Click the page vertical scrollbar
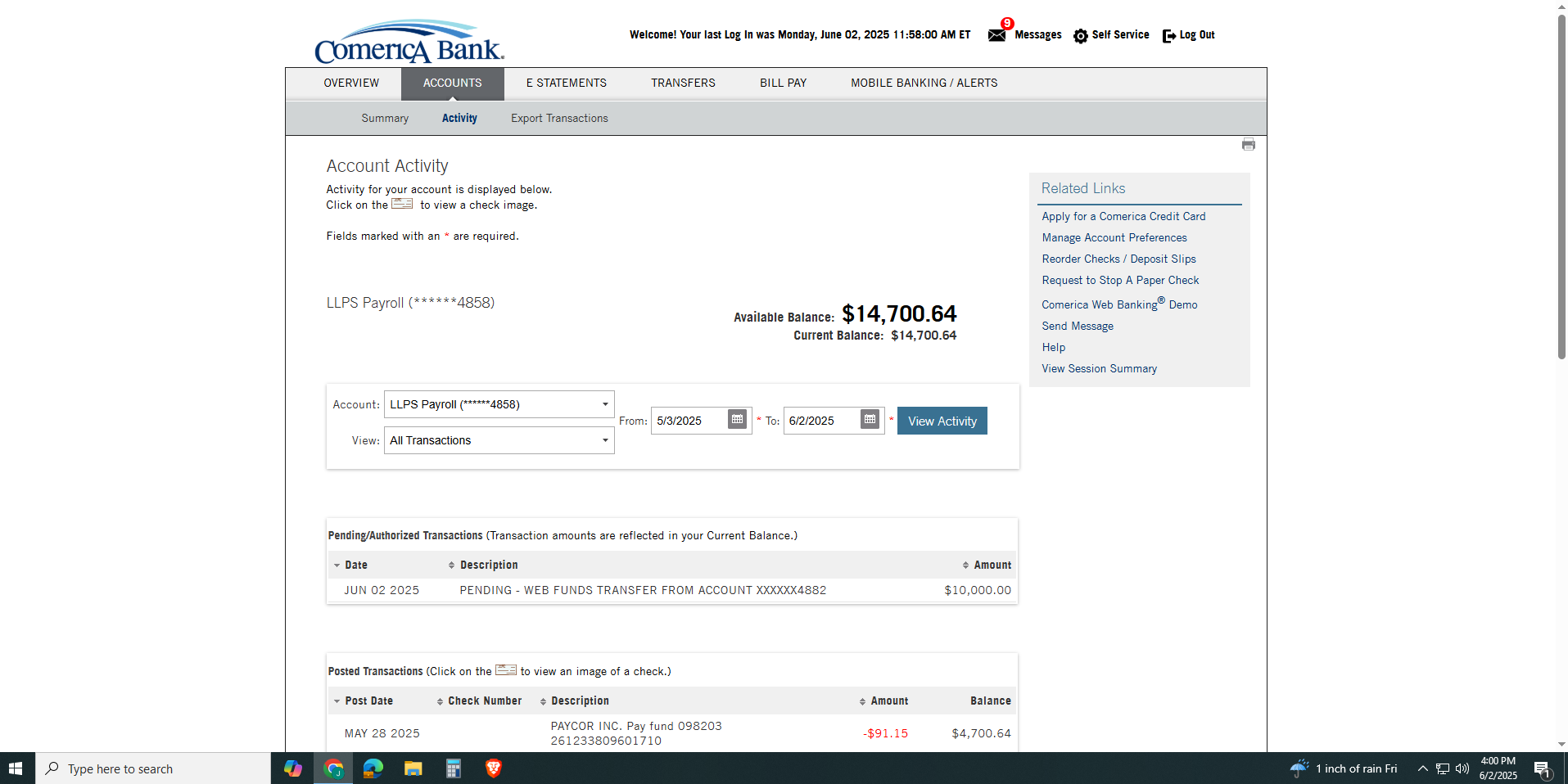Viewport: 1568px width, 784px height. coord(1561,188)
